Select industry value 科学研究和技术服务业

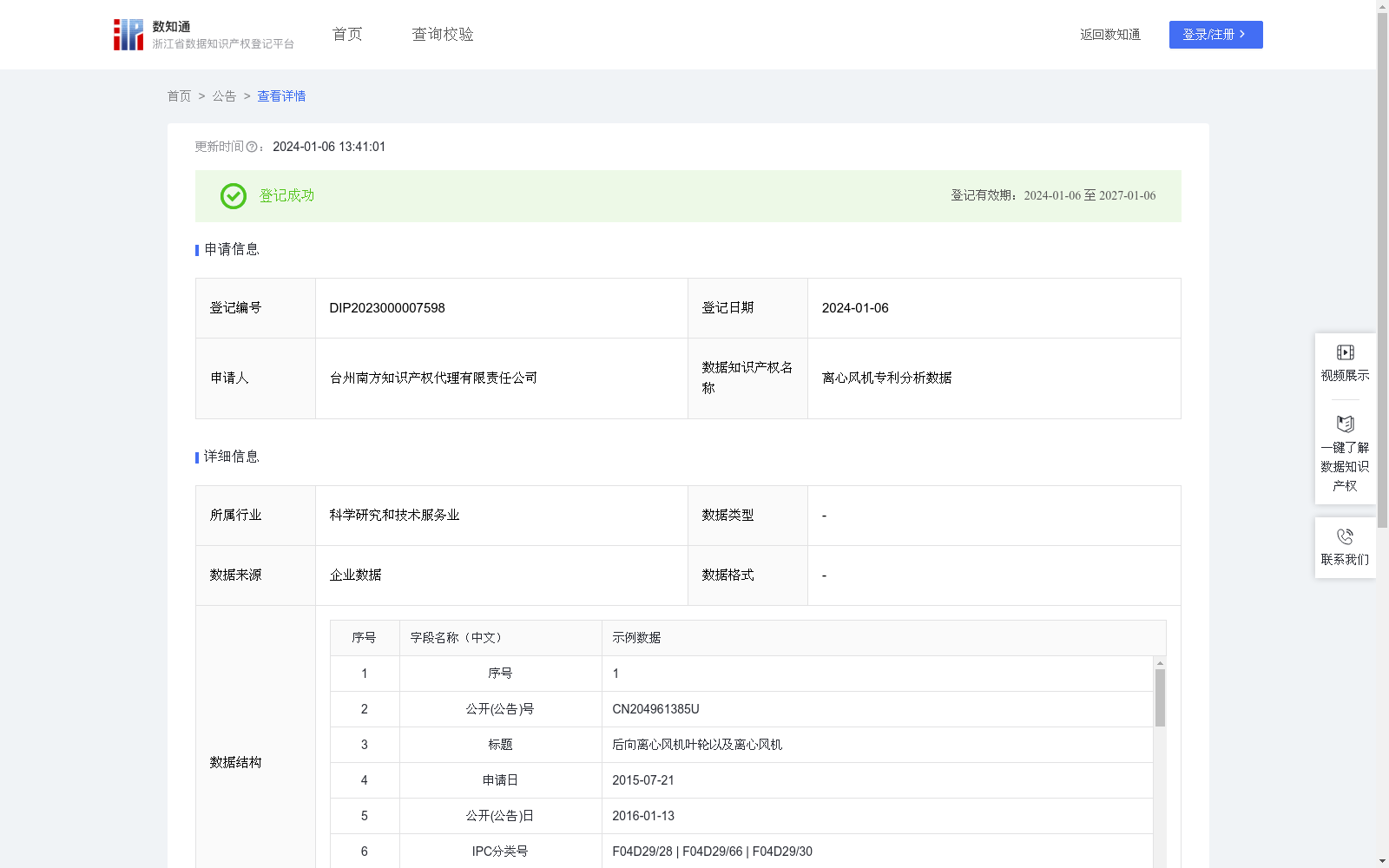(x=394, y=516)
